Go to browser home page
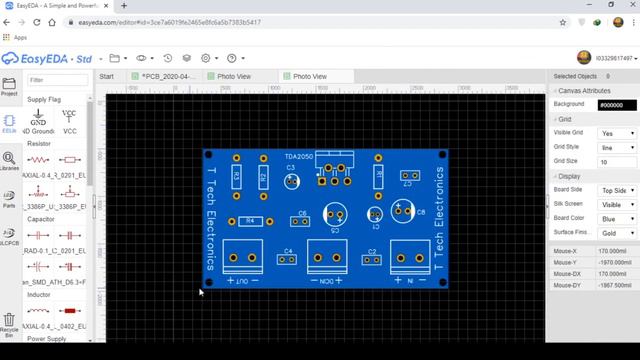 [52, 22]
